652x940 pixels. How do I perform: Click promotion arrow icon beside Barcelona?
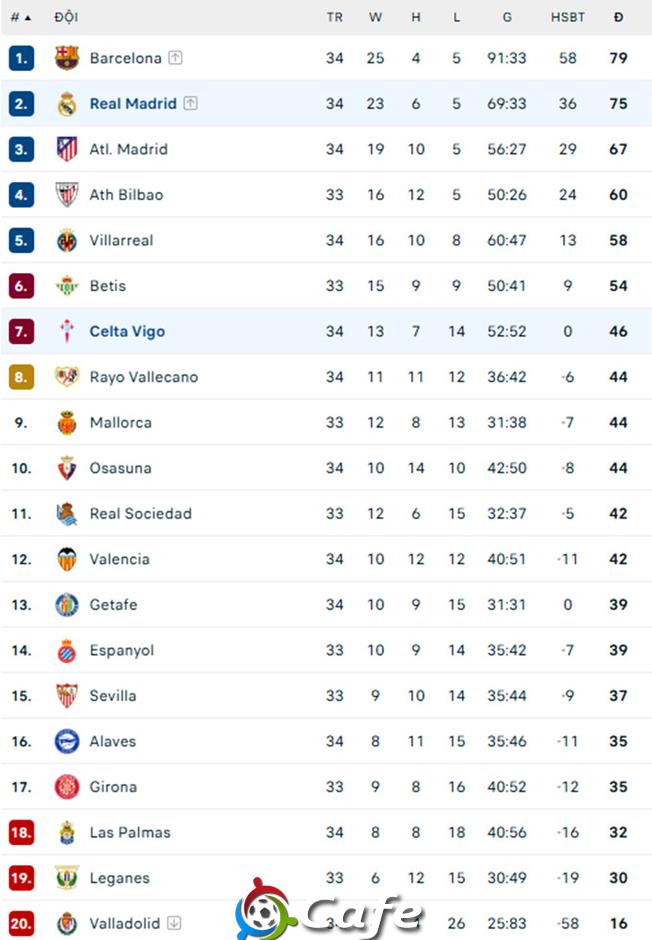(x=175, y=58)
